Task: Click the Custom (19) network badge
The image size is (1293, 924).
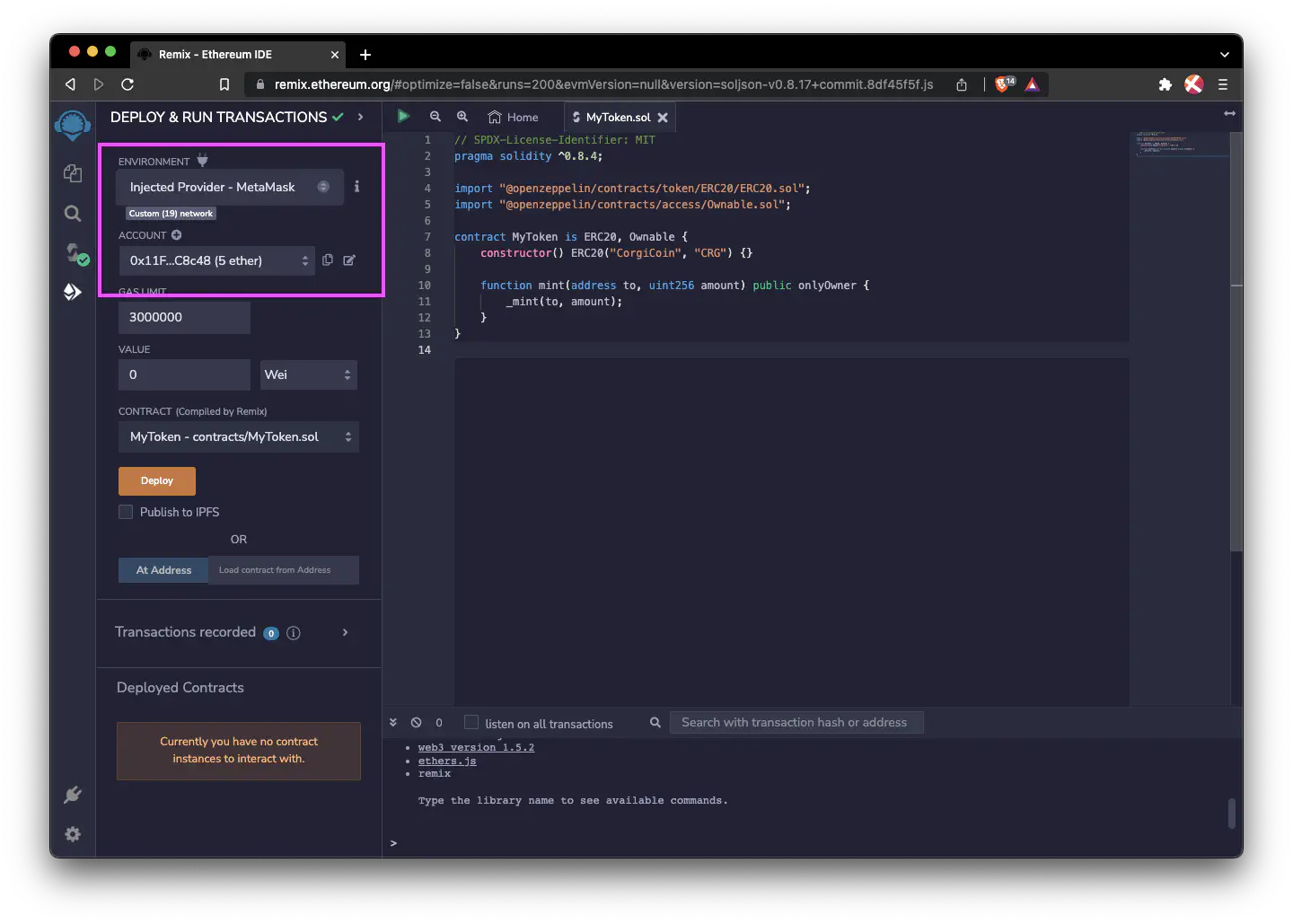Action: [x=171, y=214]
